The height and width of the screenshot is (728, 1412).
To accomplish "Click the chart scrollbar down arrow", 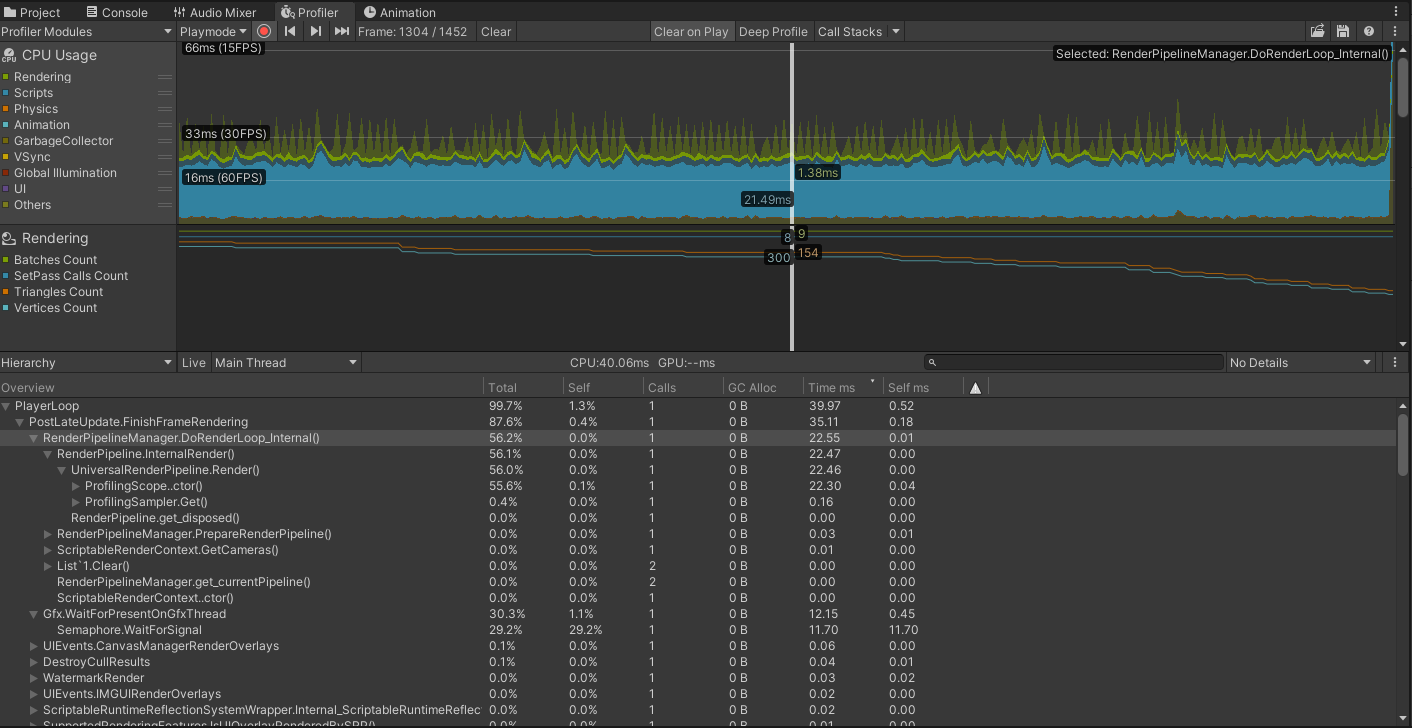I will pyautogui.click(x=1402, y=344).
